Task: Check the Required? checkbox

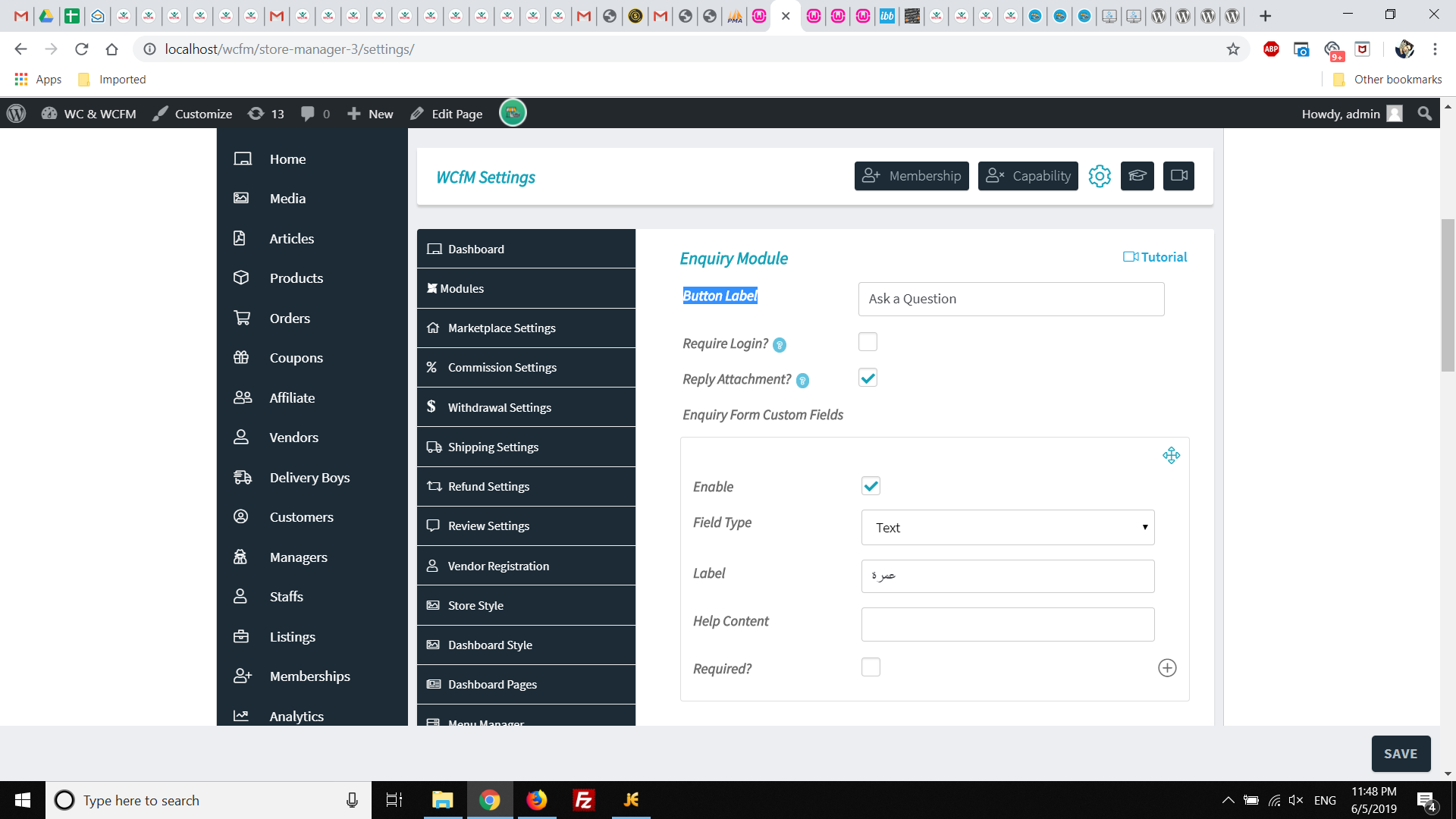Action: 871,667
